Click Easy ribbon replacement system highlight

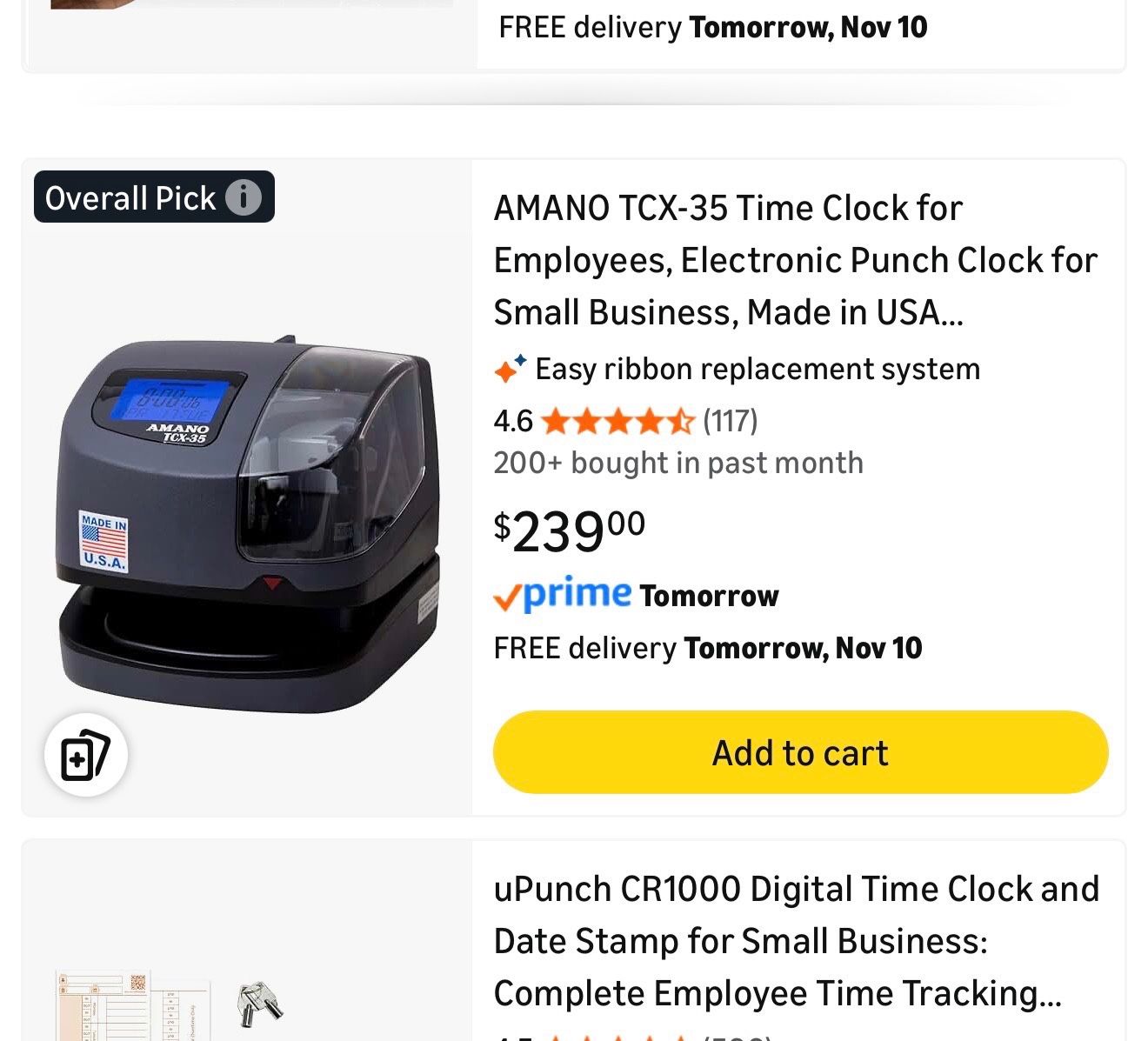click(x=758, y=369)
